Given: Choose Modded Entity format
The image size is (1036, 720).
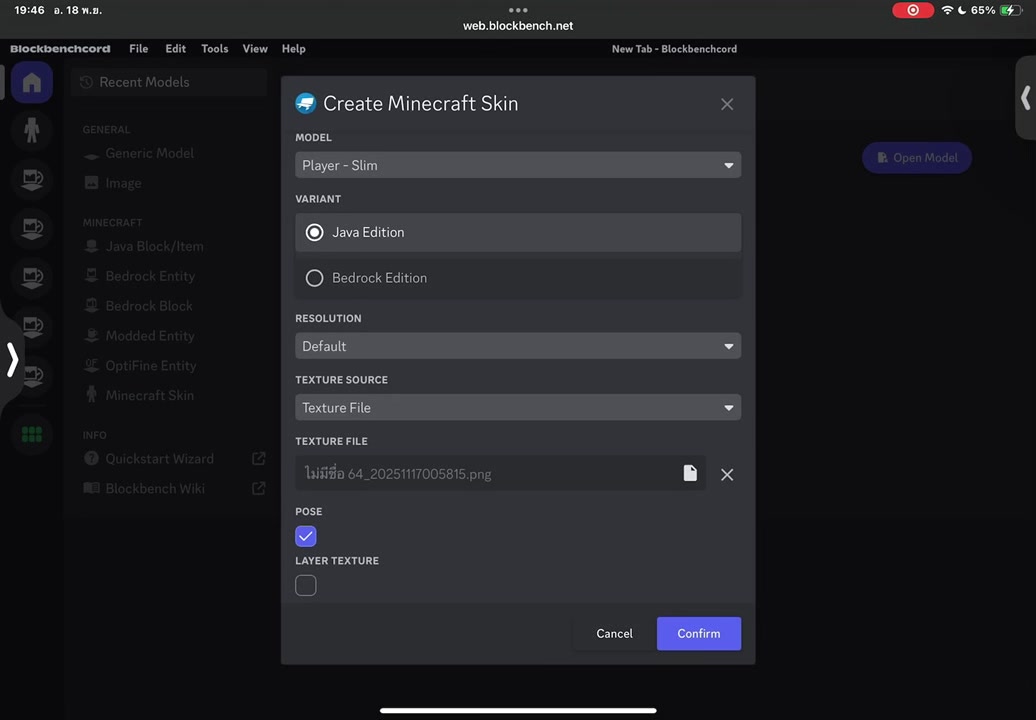Looking at the screenshot, I should (150, 336).
